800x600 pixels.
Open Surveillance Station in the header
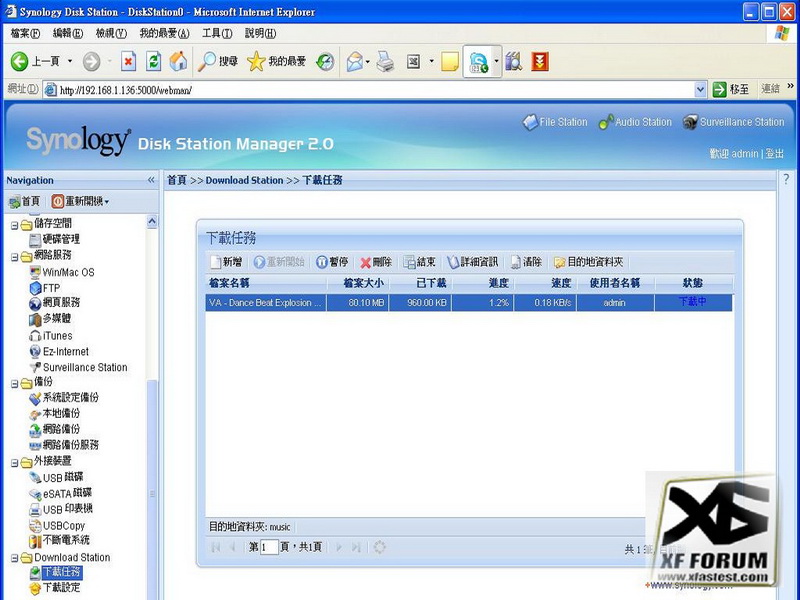pyautogui.click(x=734, y=122)
